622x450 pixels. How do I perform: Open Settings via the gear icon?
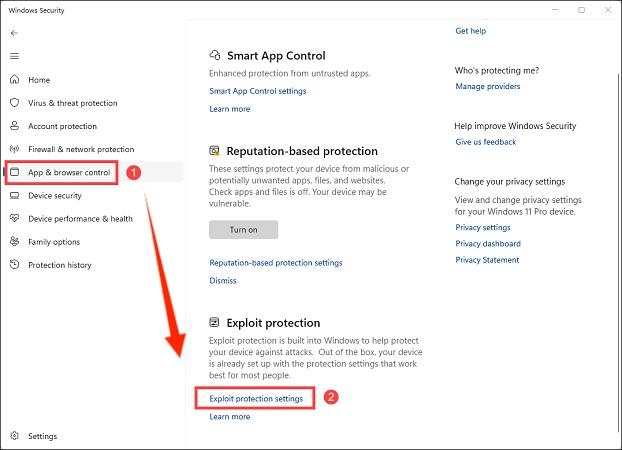point(14,436)
